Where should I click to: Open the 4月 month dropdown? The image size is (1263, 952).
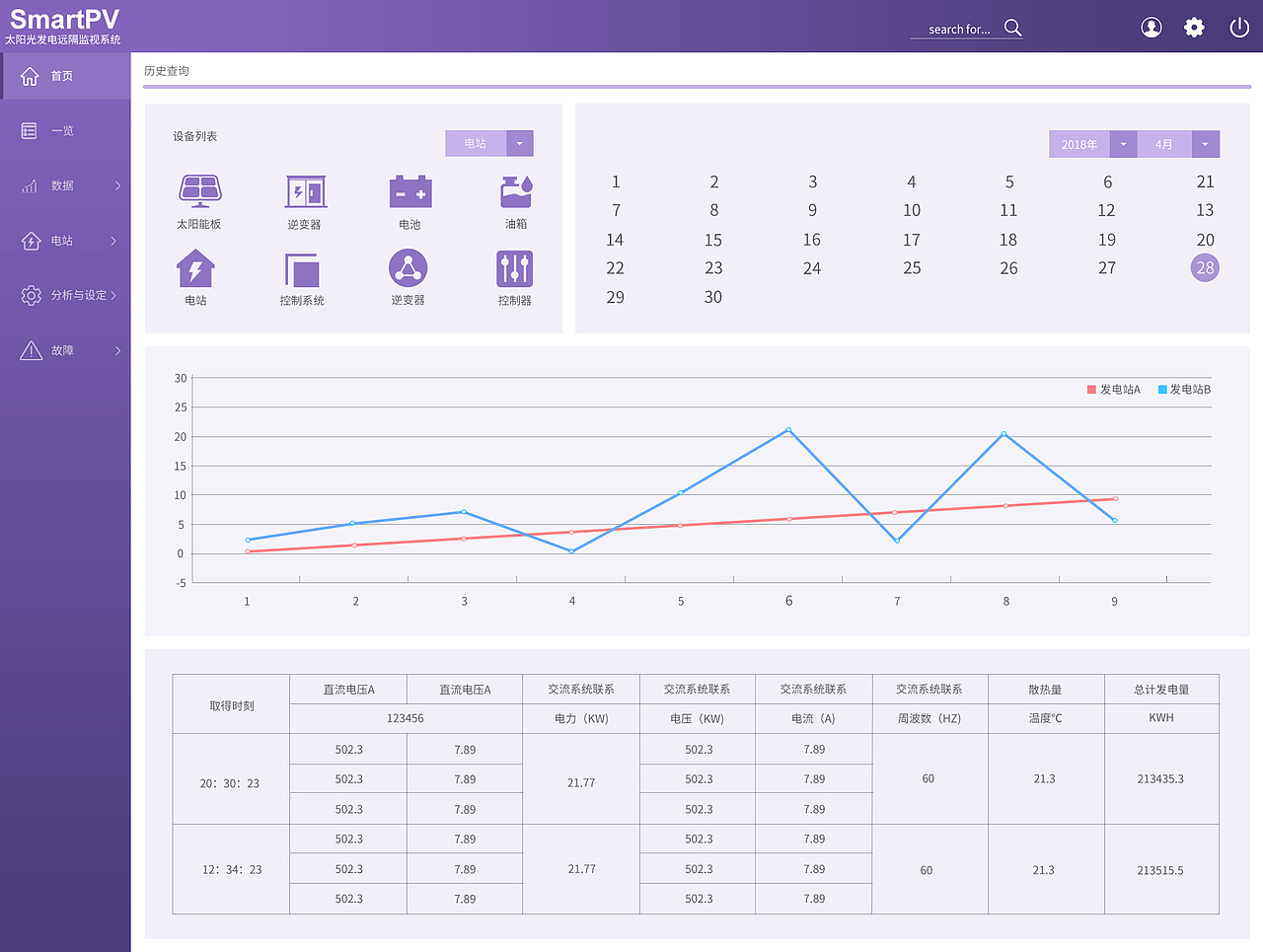[x=1178, y=144]
